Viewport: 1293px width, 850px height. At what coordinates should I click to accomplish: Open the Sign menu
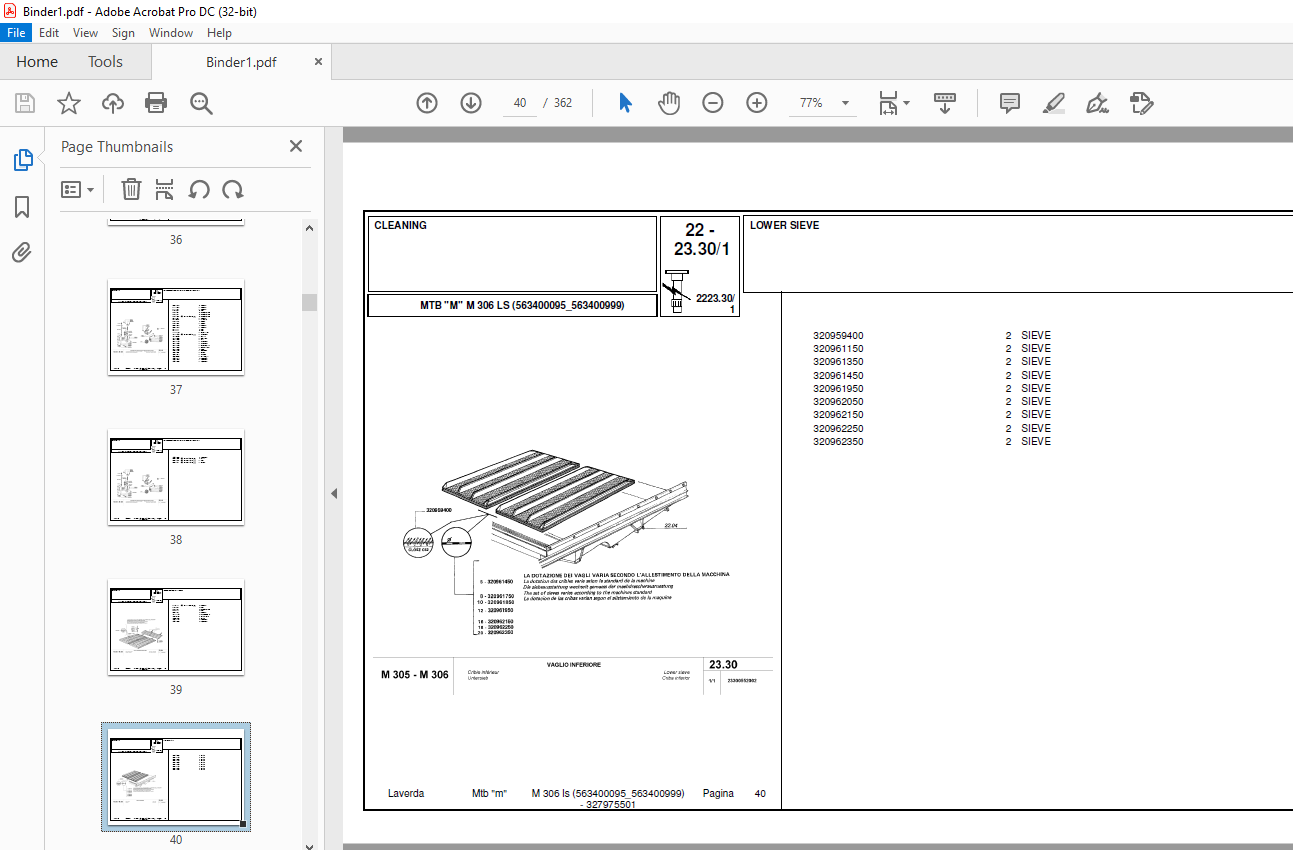123,33
